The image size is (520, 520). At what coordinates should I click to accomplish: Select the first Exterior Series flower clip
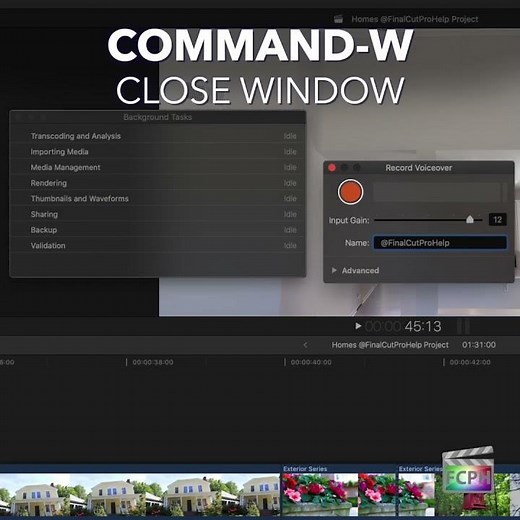pyautogui.click(x=339, y=490)
